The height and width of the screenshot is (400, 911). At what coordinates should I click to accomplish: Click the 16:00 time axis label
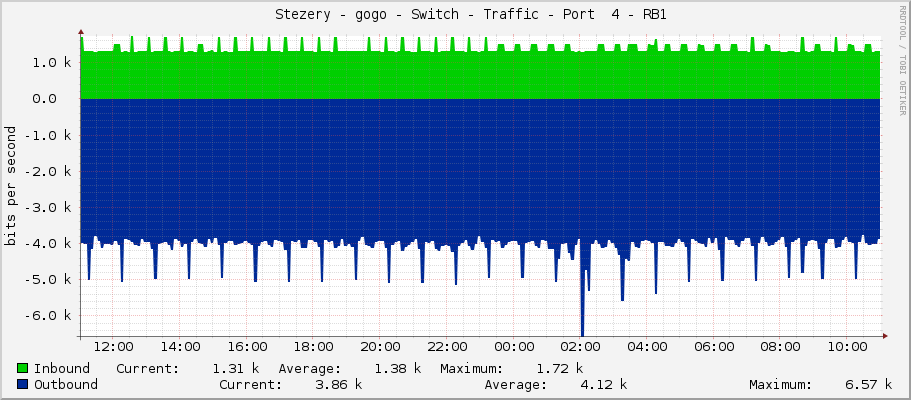pos(246,347)
